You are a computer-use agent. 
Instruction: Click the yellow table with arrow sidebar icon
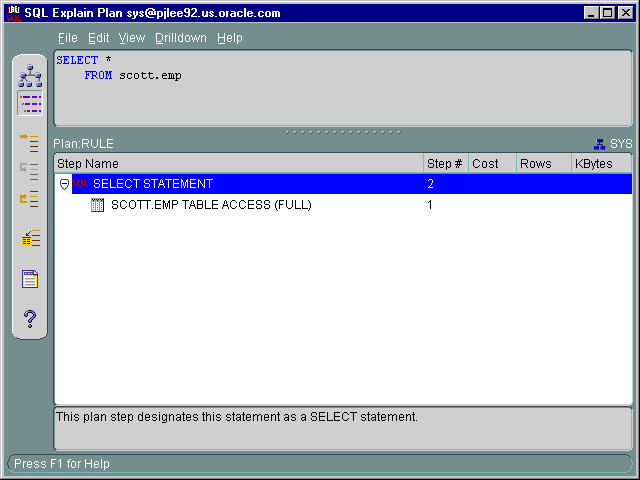(x=30, y=238)
